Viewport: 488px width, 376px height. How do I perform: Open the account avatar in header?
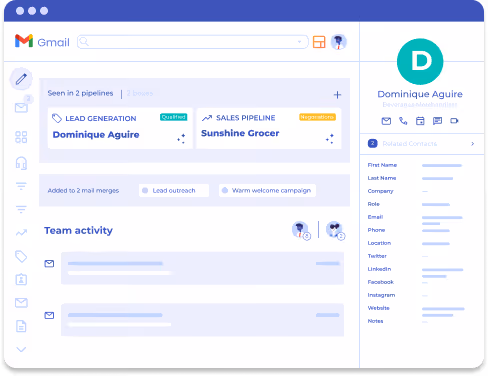[339, 42]
